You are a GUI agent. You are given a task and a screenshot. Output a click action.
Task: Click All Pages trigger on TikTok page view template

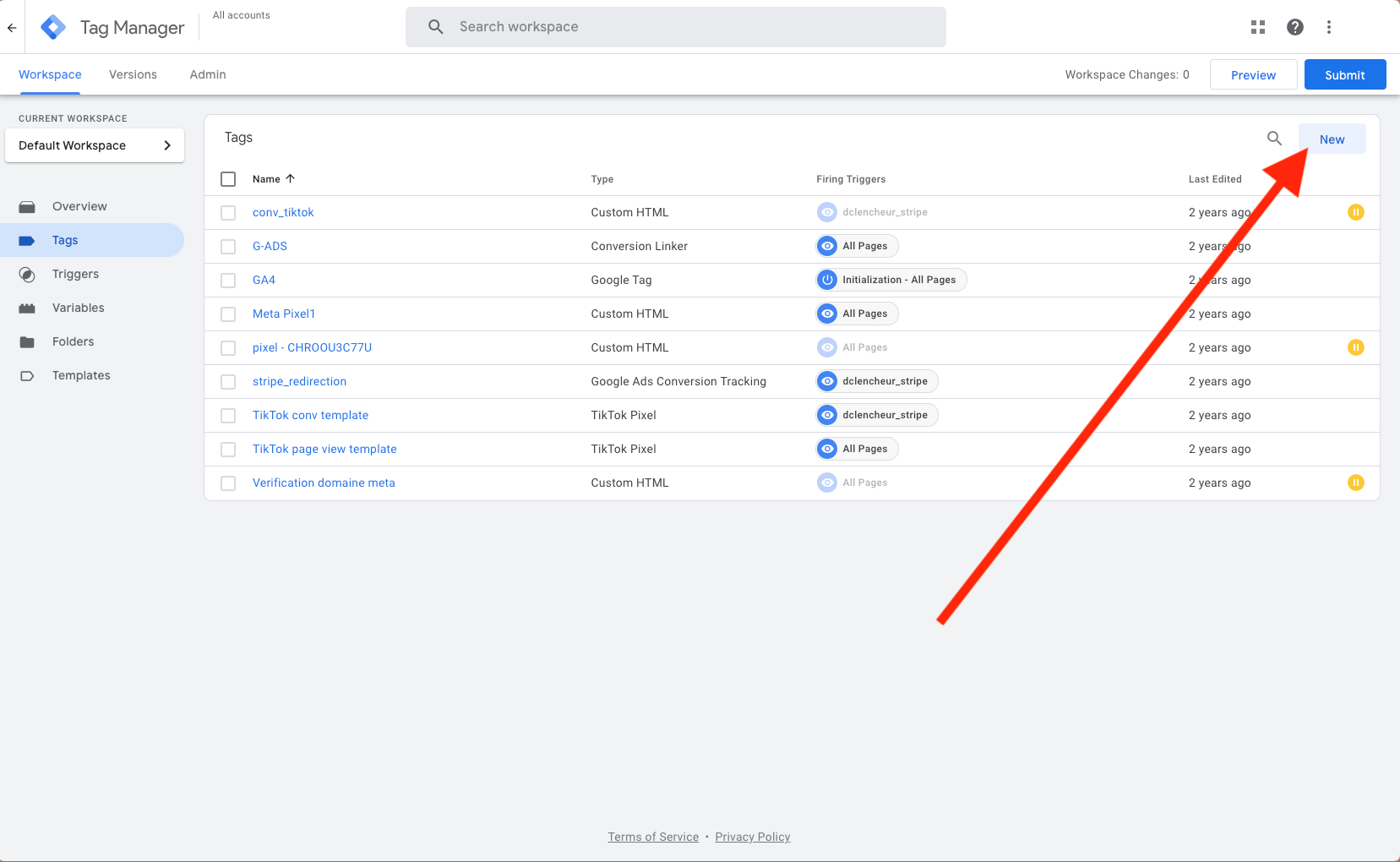[857, 449]
